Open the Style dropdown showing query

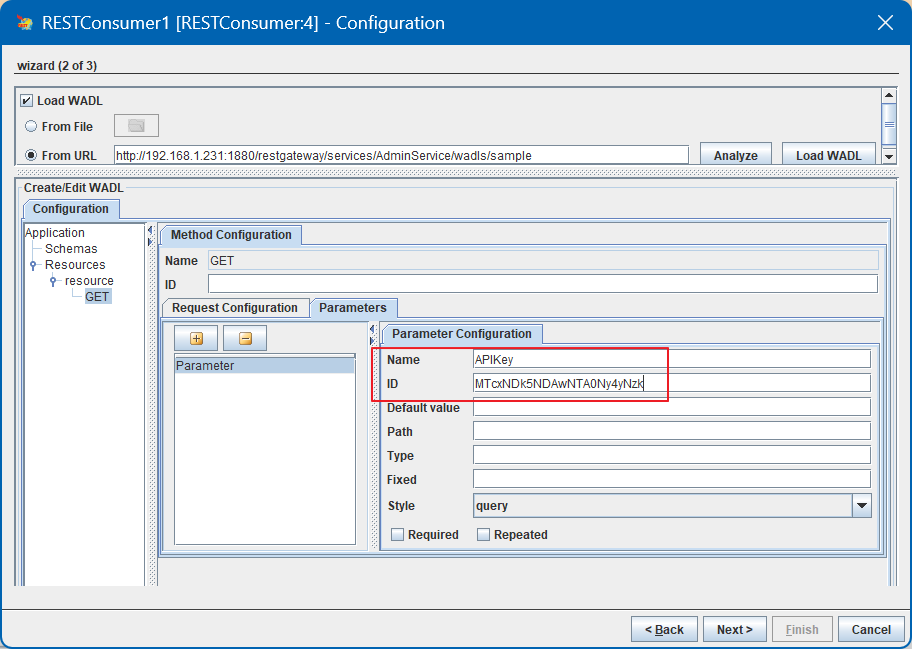pyautogui.click(x=861, y=506)
